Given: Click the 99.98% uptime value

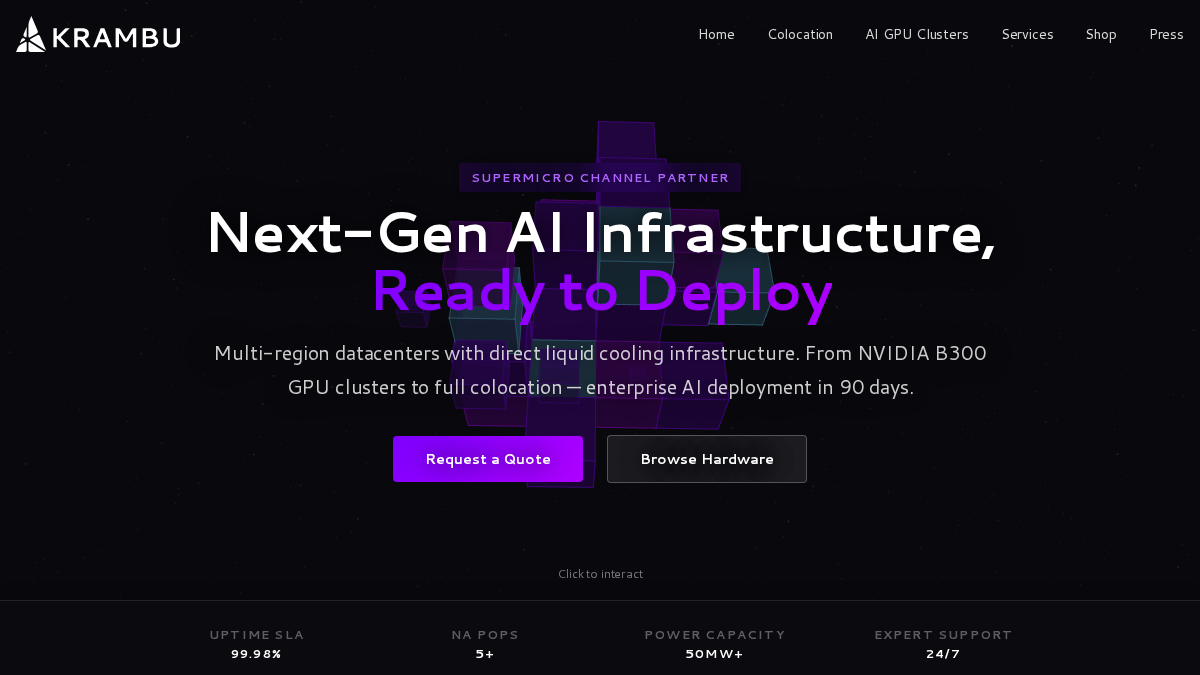Looking at the screenshot, I should tap(257, 654).
